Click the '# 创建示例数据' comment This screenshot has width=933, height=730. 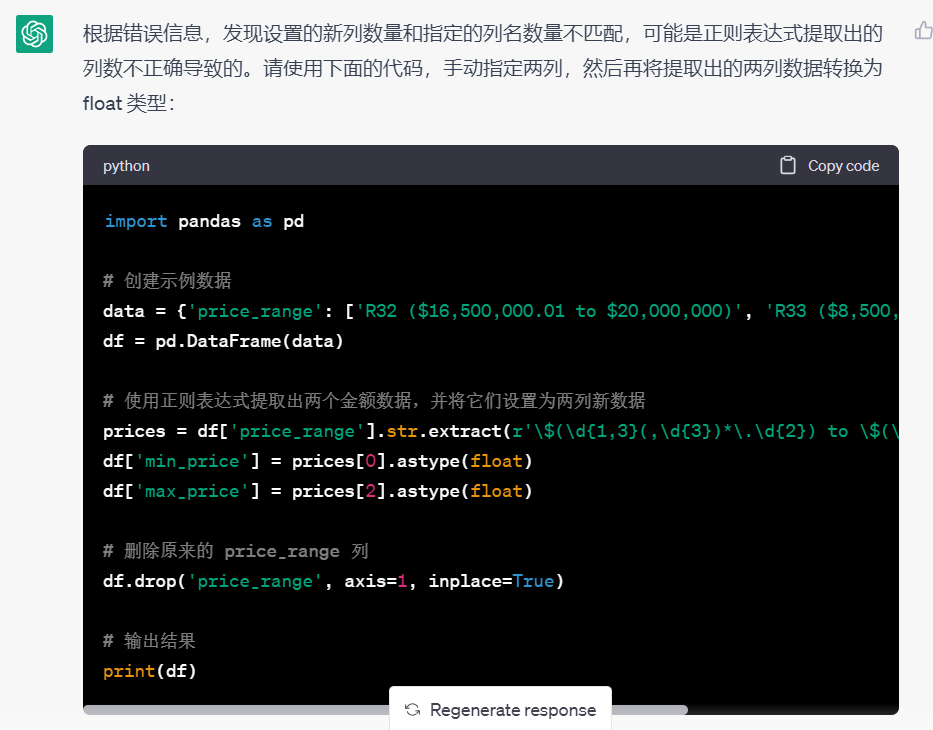pyautogui.click(x=167, y=280)
